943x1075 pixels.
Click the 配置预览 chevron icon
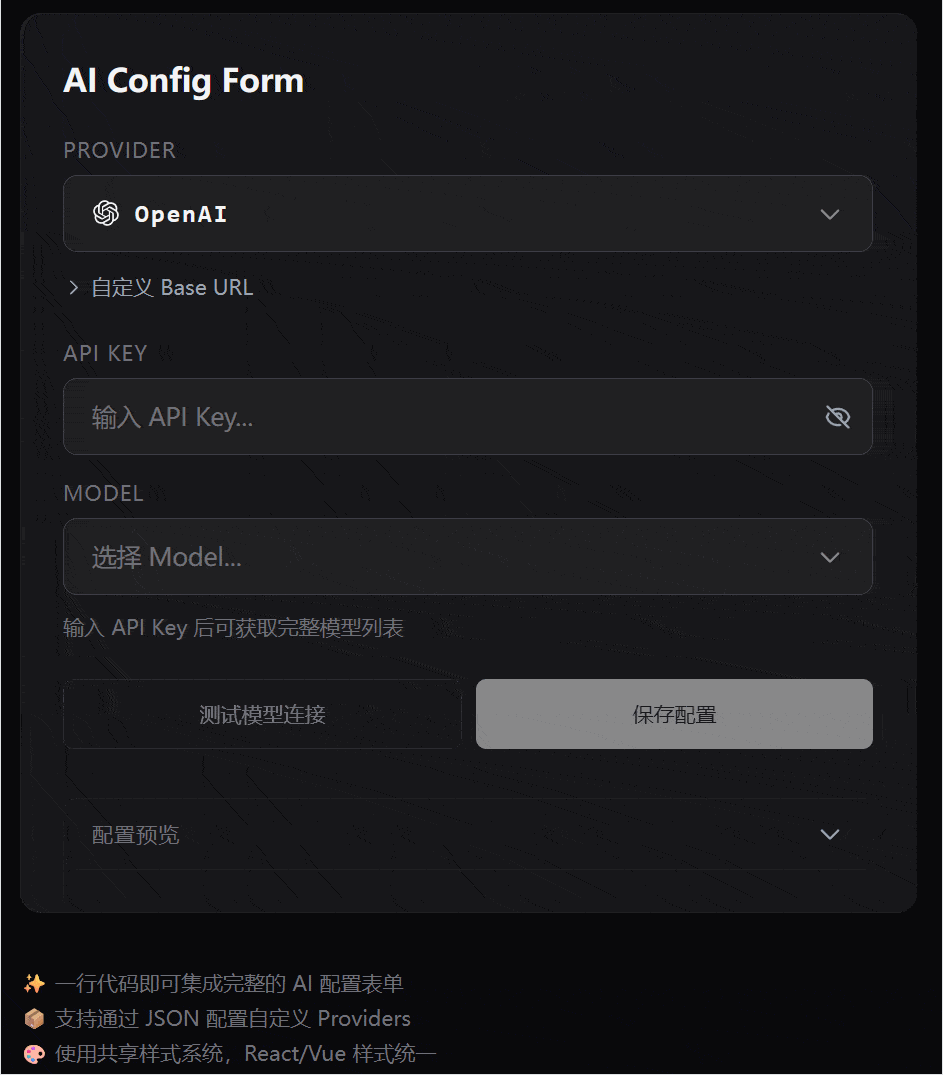pyautogui.click(x=829, y=834)
